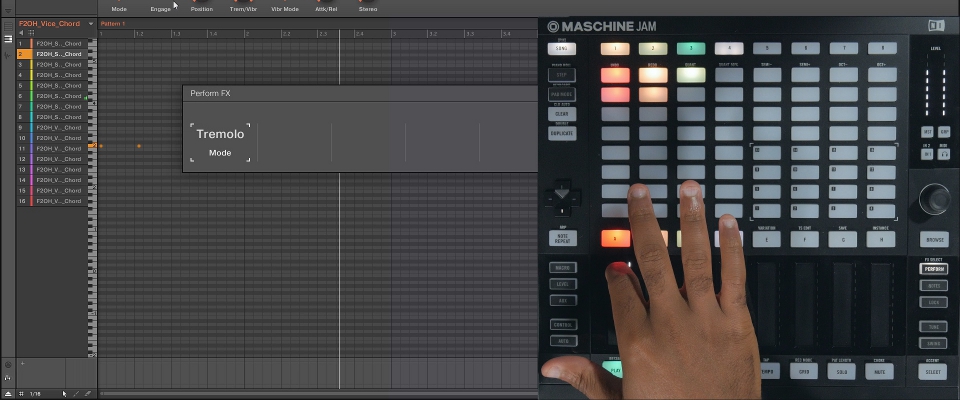Click the eject-style icon at bottom left corner

[8, 394]
